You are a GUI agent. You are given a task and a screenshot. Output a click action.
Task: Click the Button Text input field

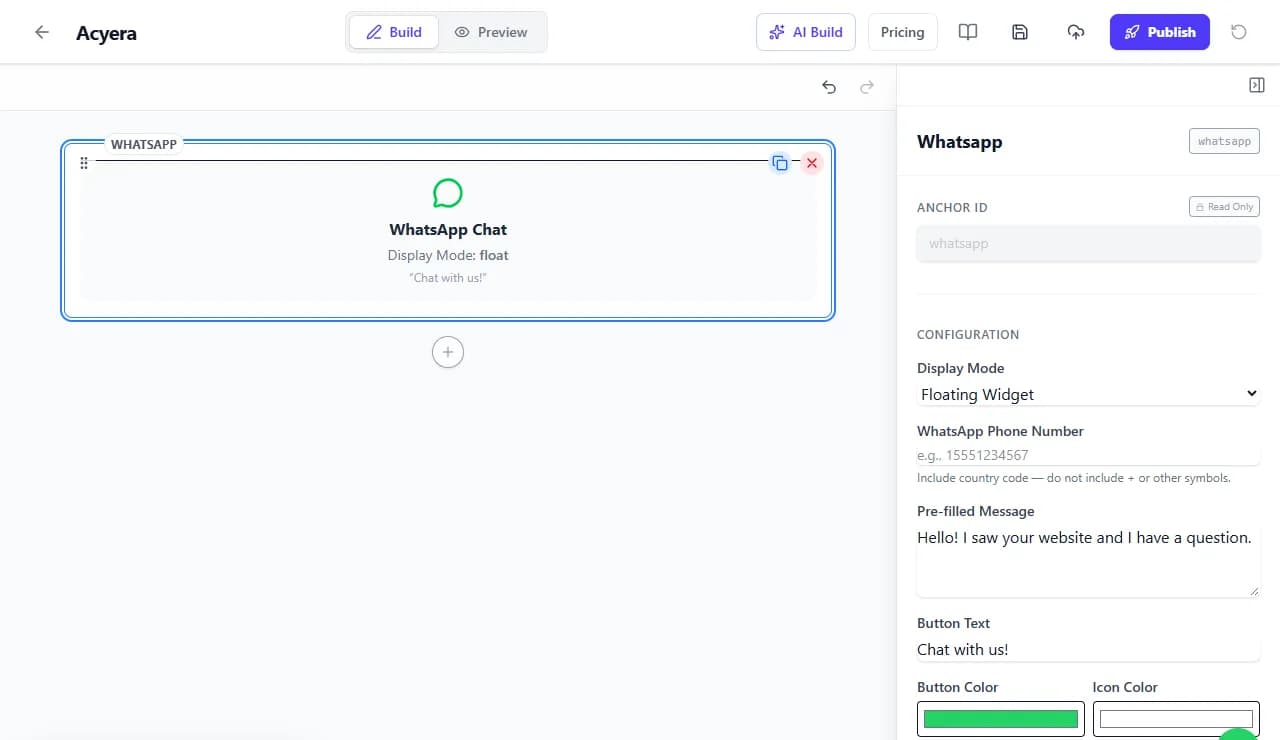click(1088, 649)
